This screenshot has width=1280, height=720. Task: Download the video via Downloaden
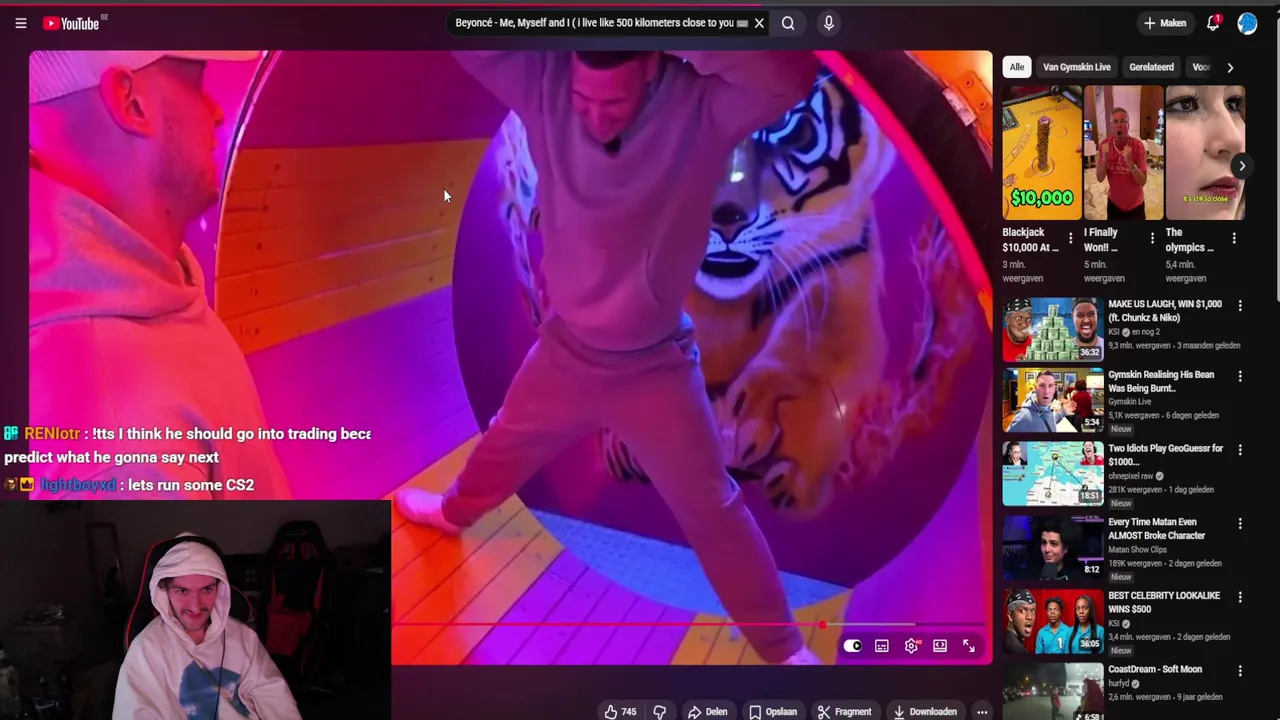coord(925,711)
